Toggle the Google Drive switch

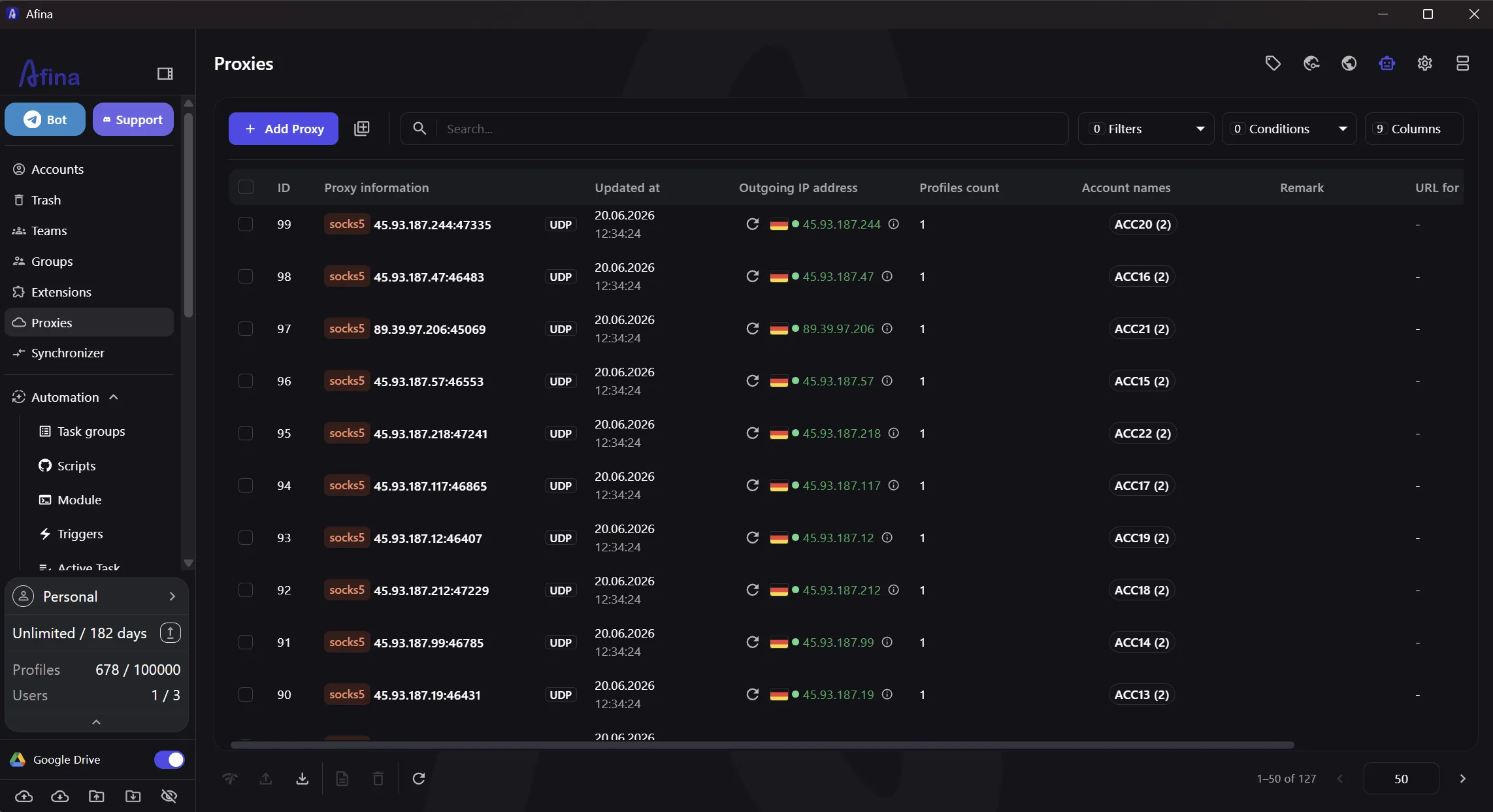(x=169, y=760)
